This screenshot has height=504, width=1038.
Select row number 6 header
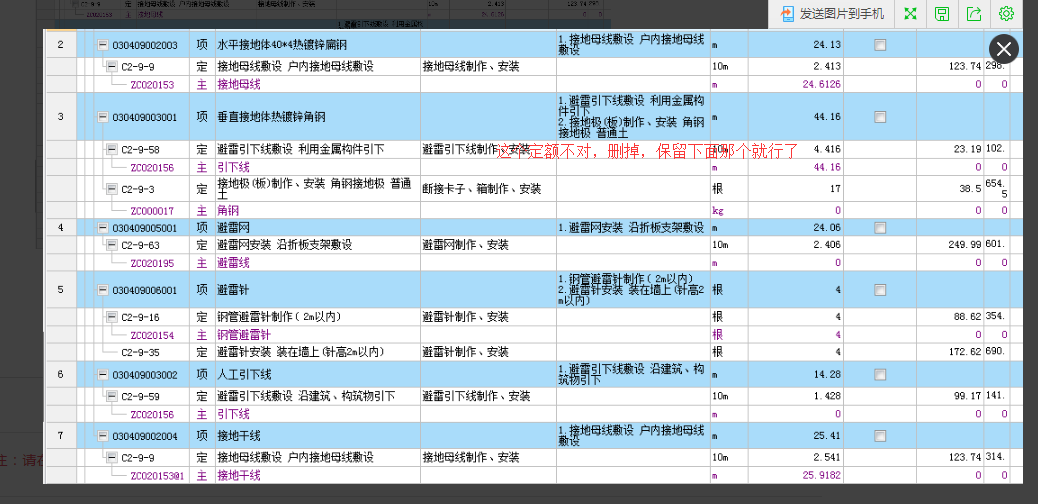tap(60, 375)
